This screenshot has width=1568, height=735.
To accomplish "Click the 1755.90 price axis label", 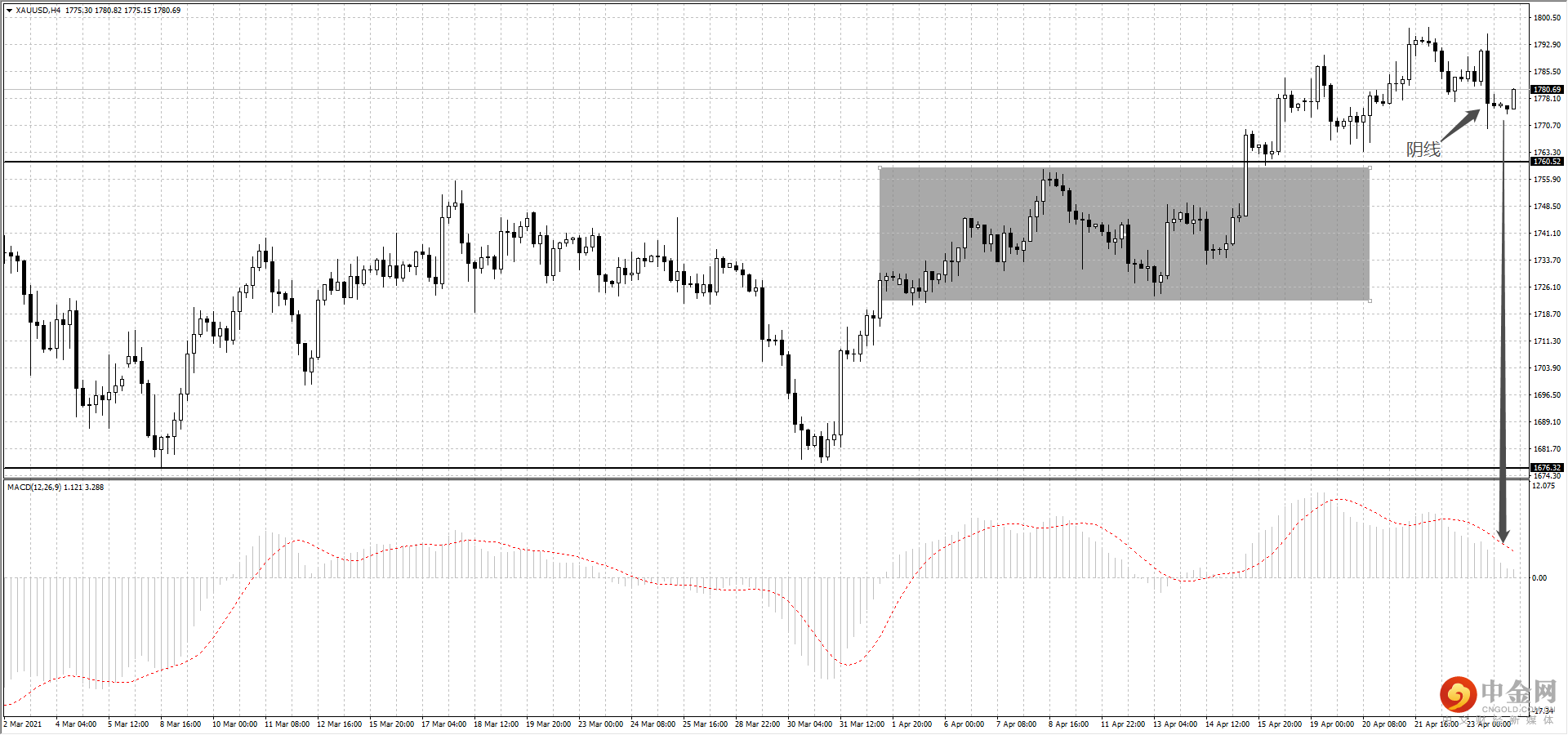I will coord(1547,180).
